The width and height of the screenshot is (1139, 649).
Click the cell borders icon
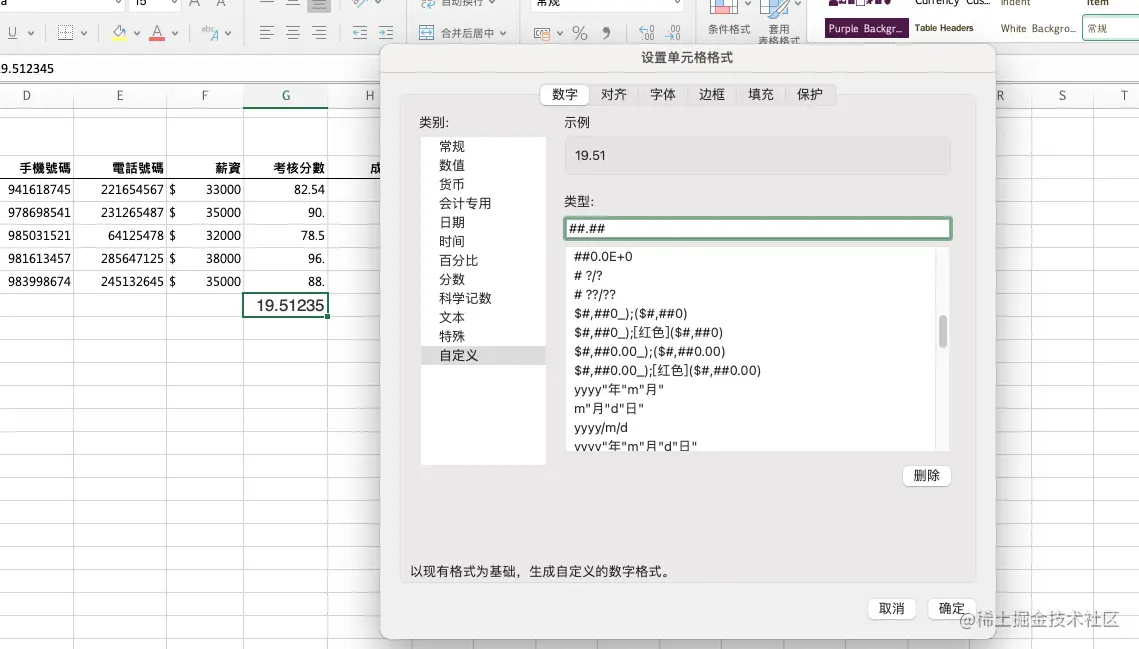[x=65, y=33]
